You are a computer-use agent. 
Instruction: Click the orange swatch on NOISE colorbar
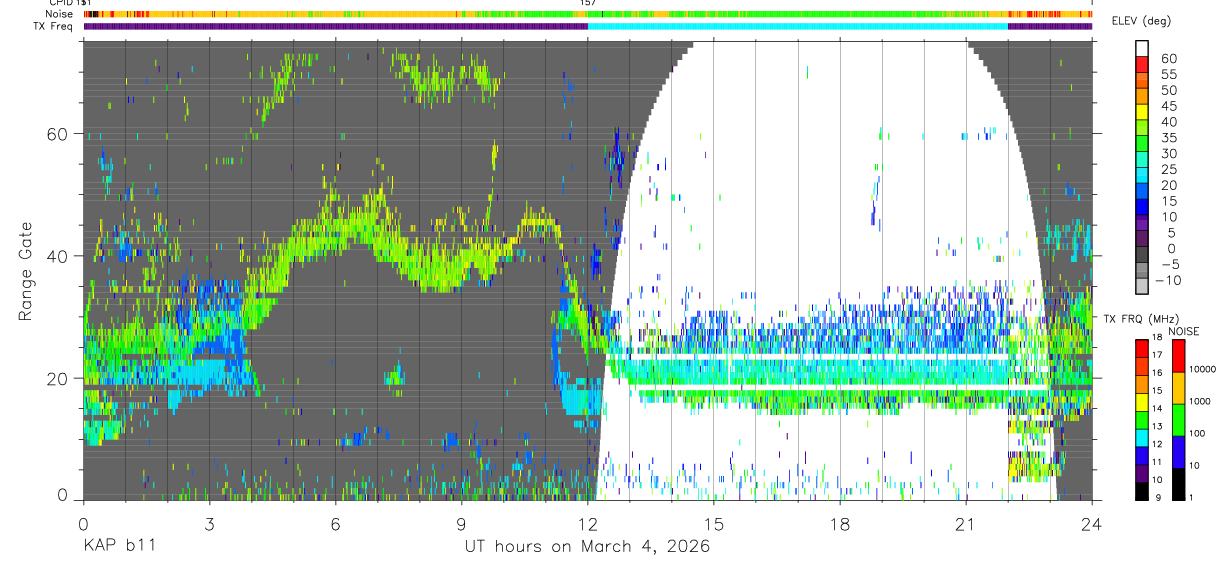1177,387
